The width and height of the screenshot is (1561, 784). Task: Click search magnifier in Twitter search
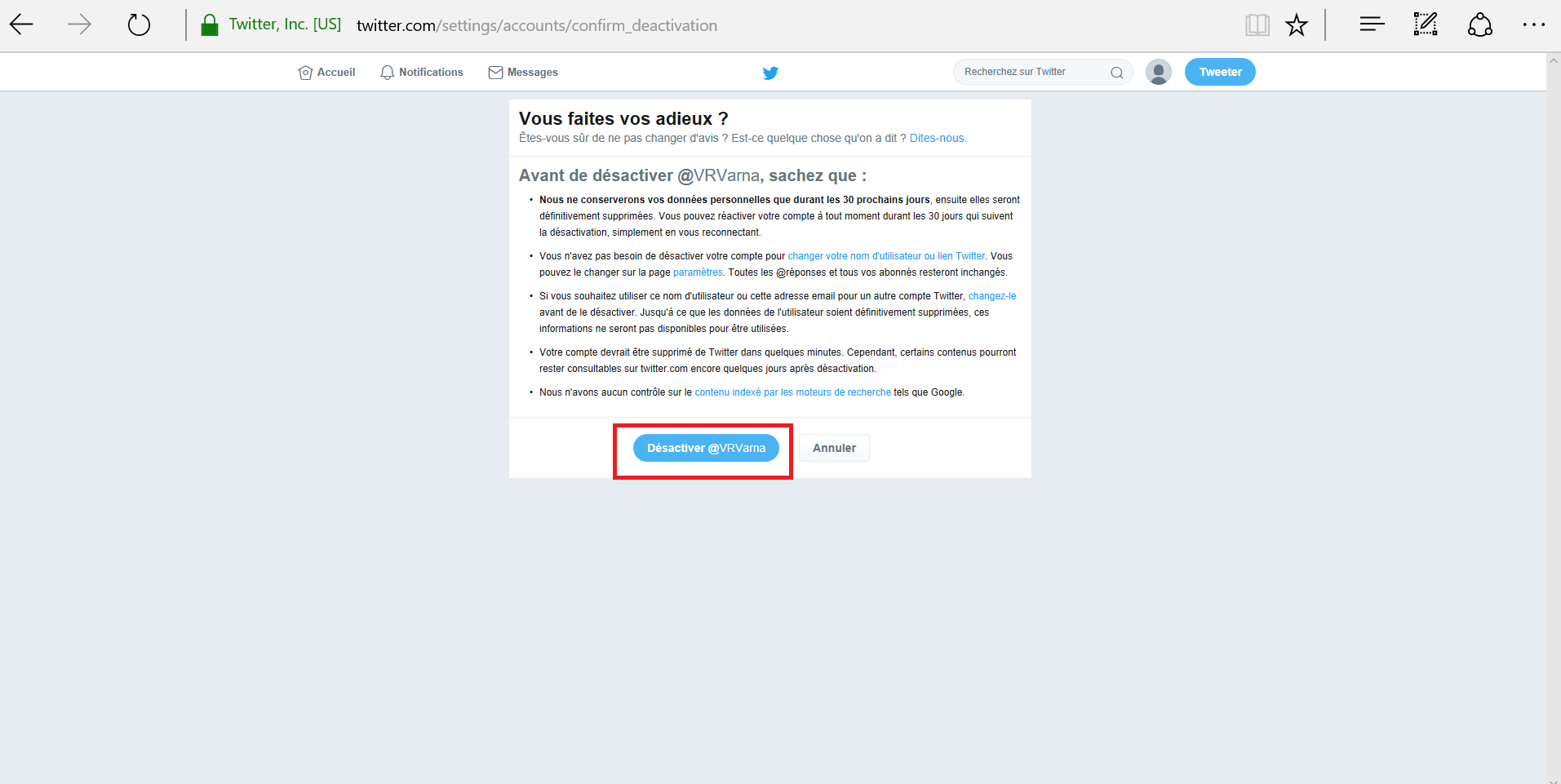1117,73
